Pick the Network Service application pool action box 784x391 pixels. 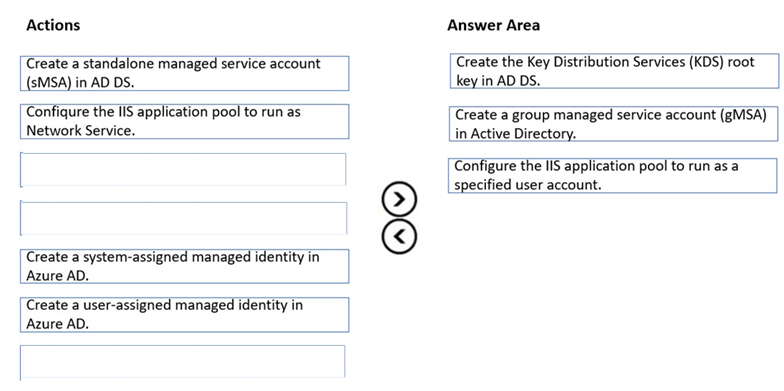coord(184,121)
